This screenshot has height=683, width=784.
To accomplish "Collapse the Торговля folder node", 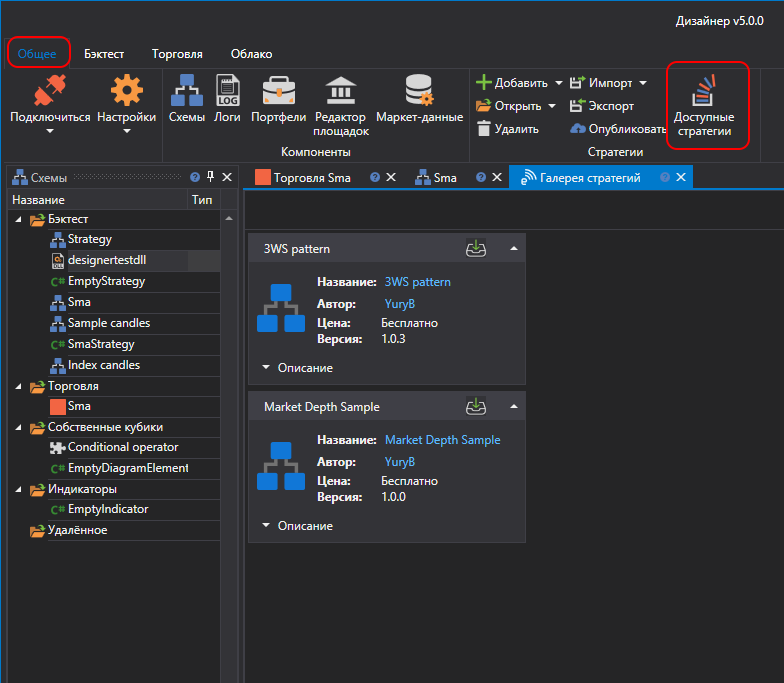I will [x=18, y=386].
